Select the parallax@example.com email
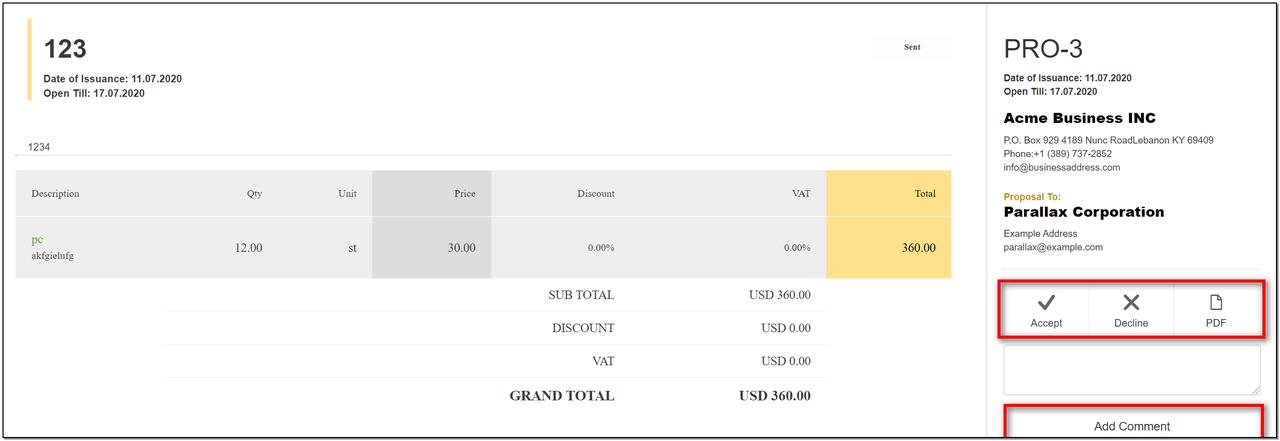 tap(1053, 247)
